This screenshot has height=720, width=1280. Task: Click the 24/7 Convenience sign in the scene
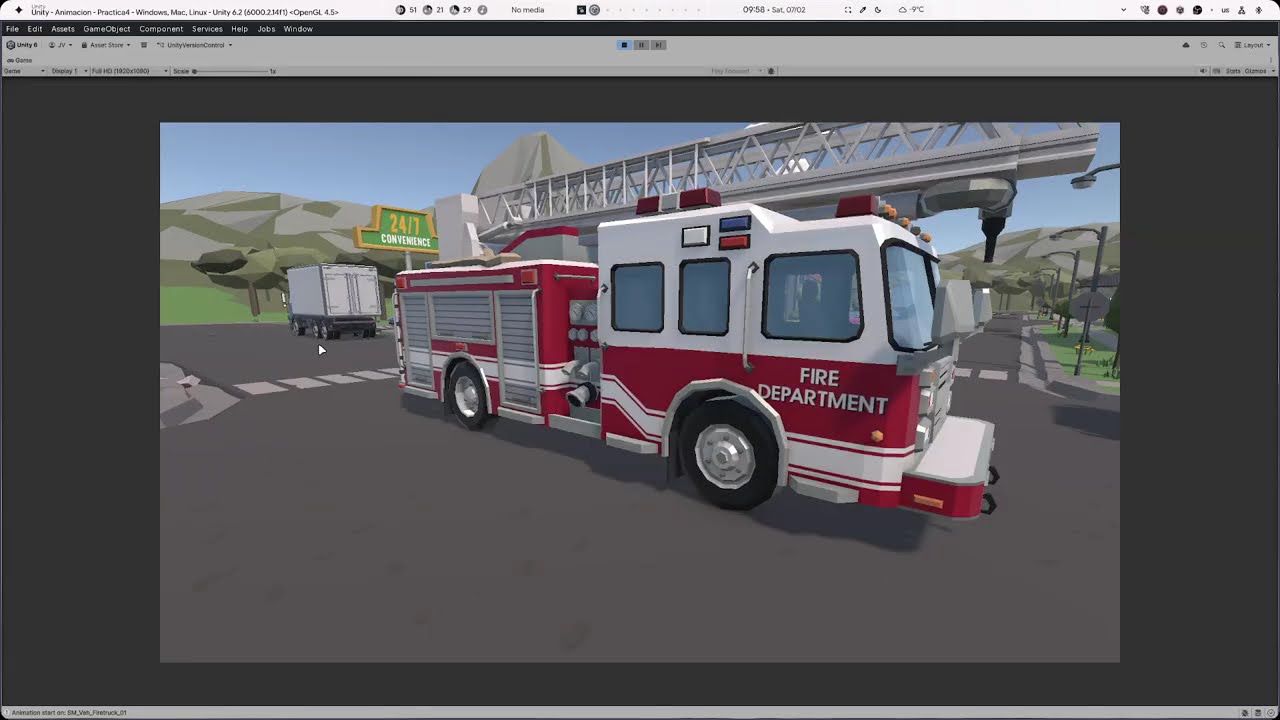400,229
